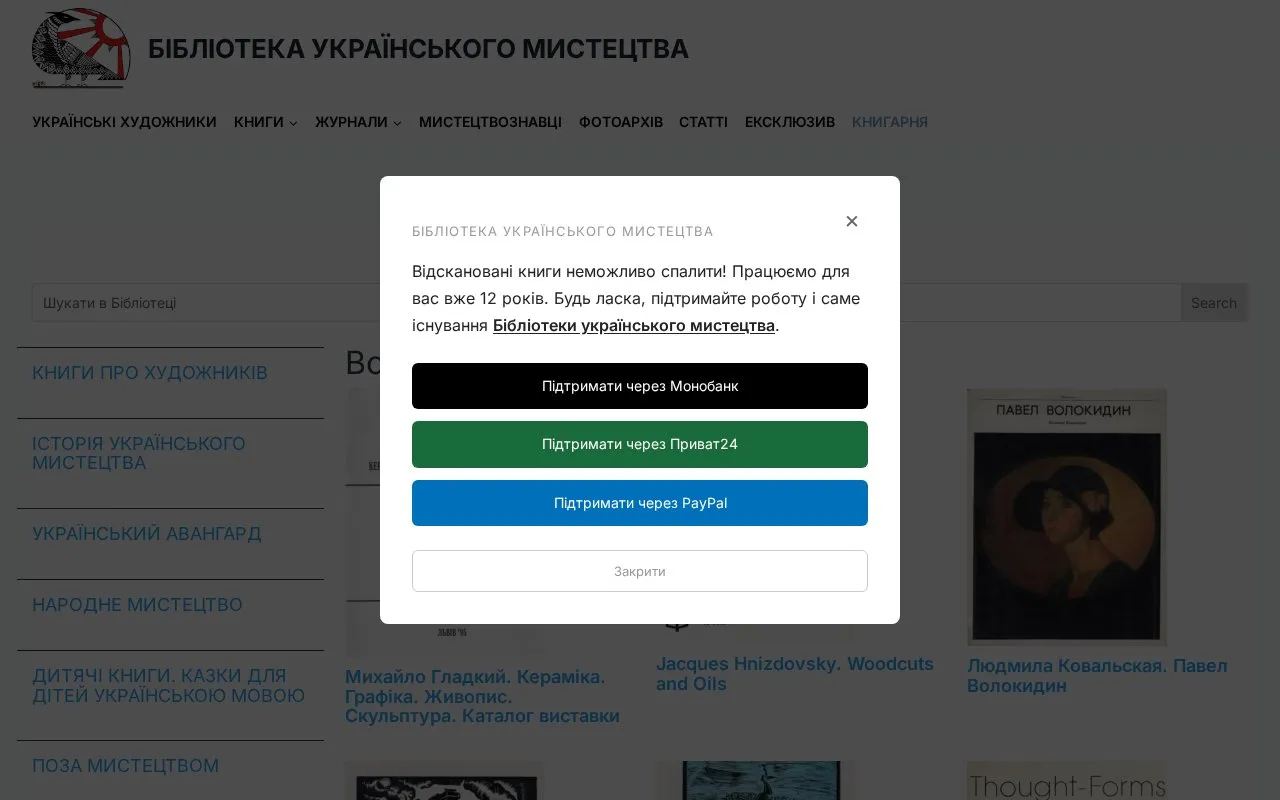This screenshot has height=800, width=1280.
Task: Support via Монобанк button
Action: [640, 386]
